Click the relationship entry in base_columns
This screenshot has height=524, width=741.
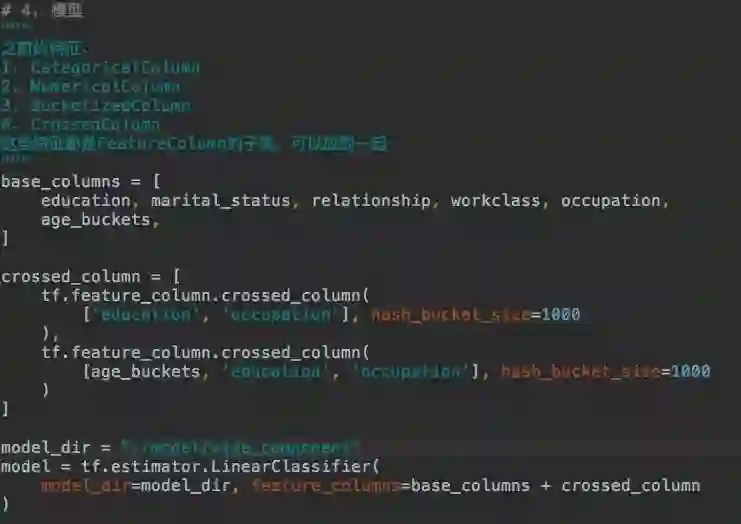(x=370, y=201)
